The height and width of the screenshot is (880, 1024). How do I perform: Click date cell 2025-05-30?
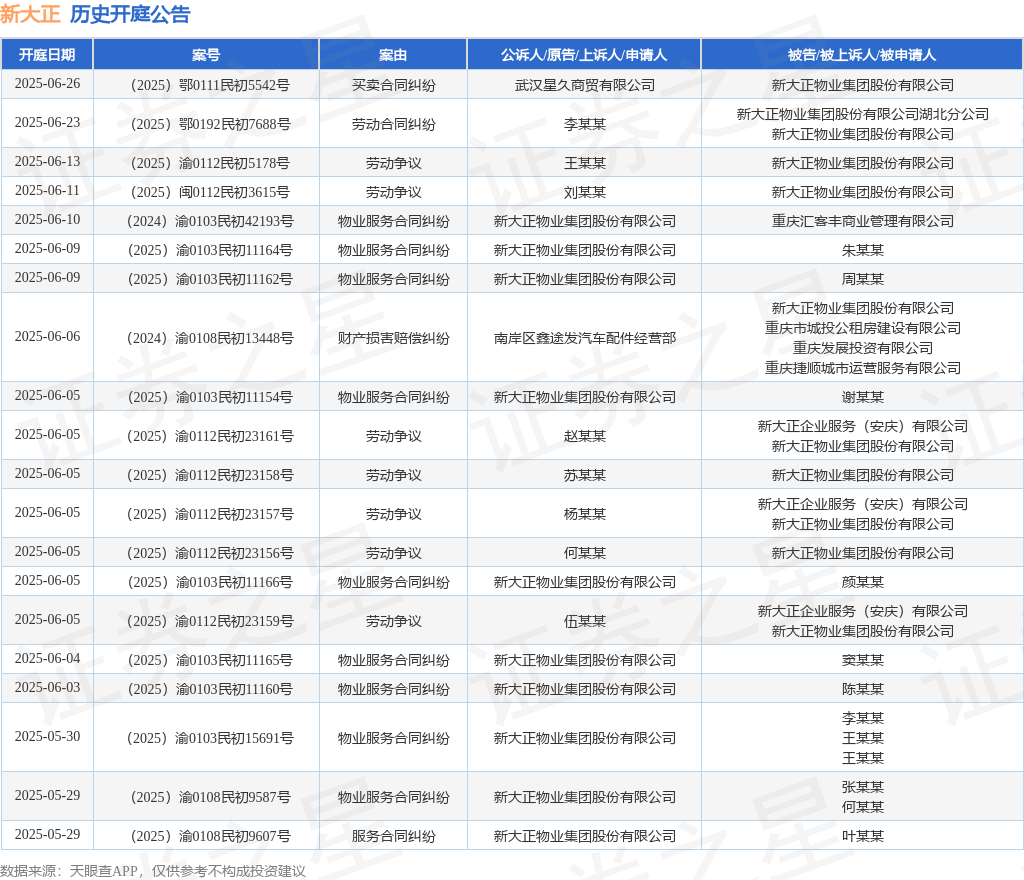pyautogui.click(x=47, y=736)
